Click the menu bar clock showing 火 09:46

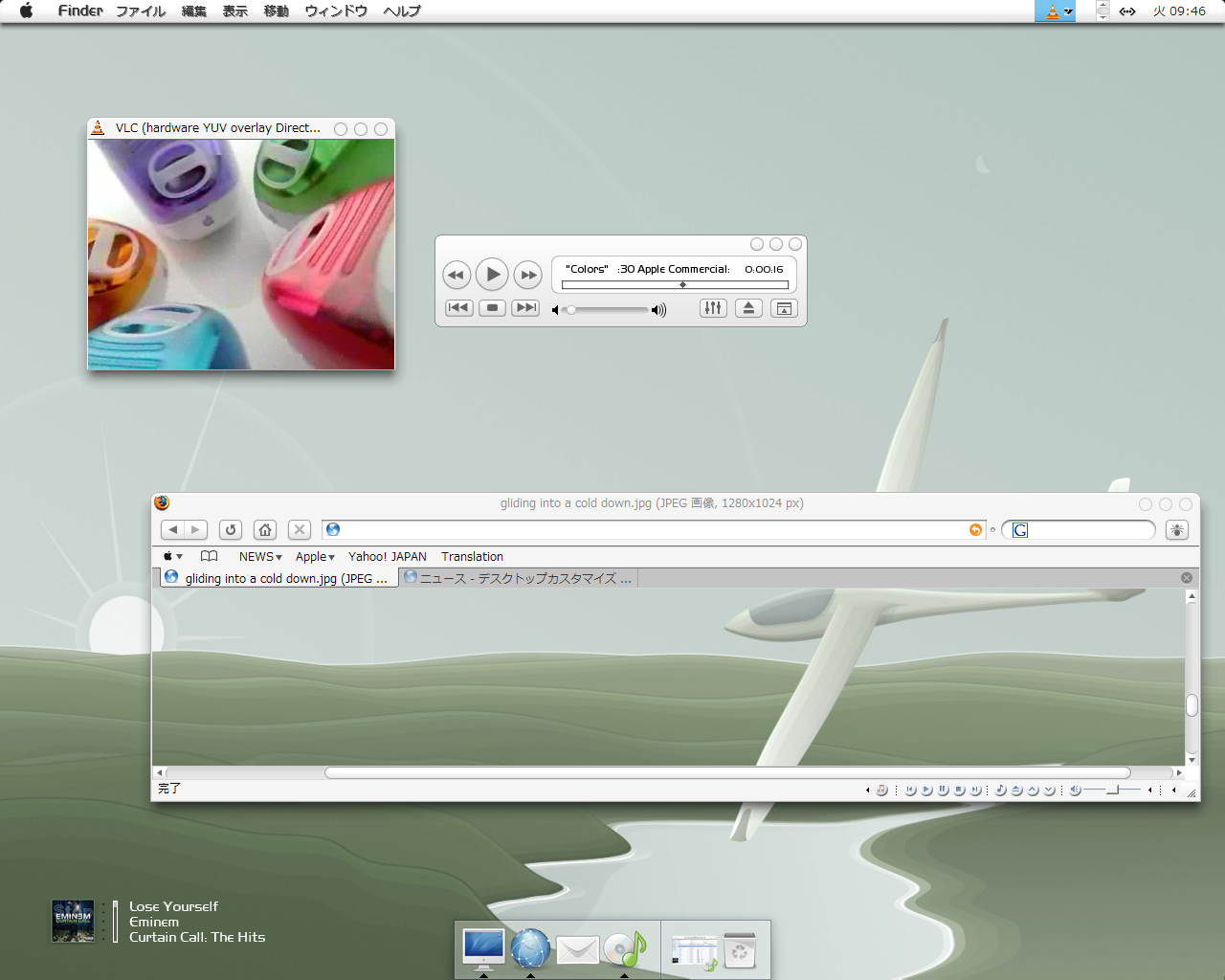pyautogui.click(x=1179, y=11)
